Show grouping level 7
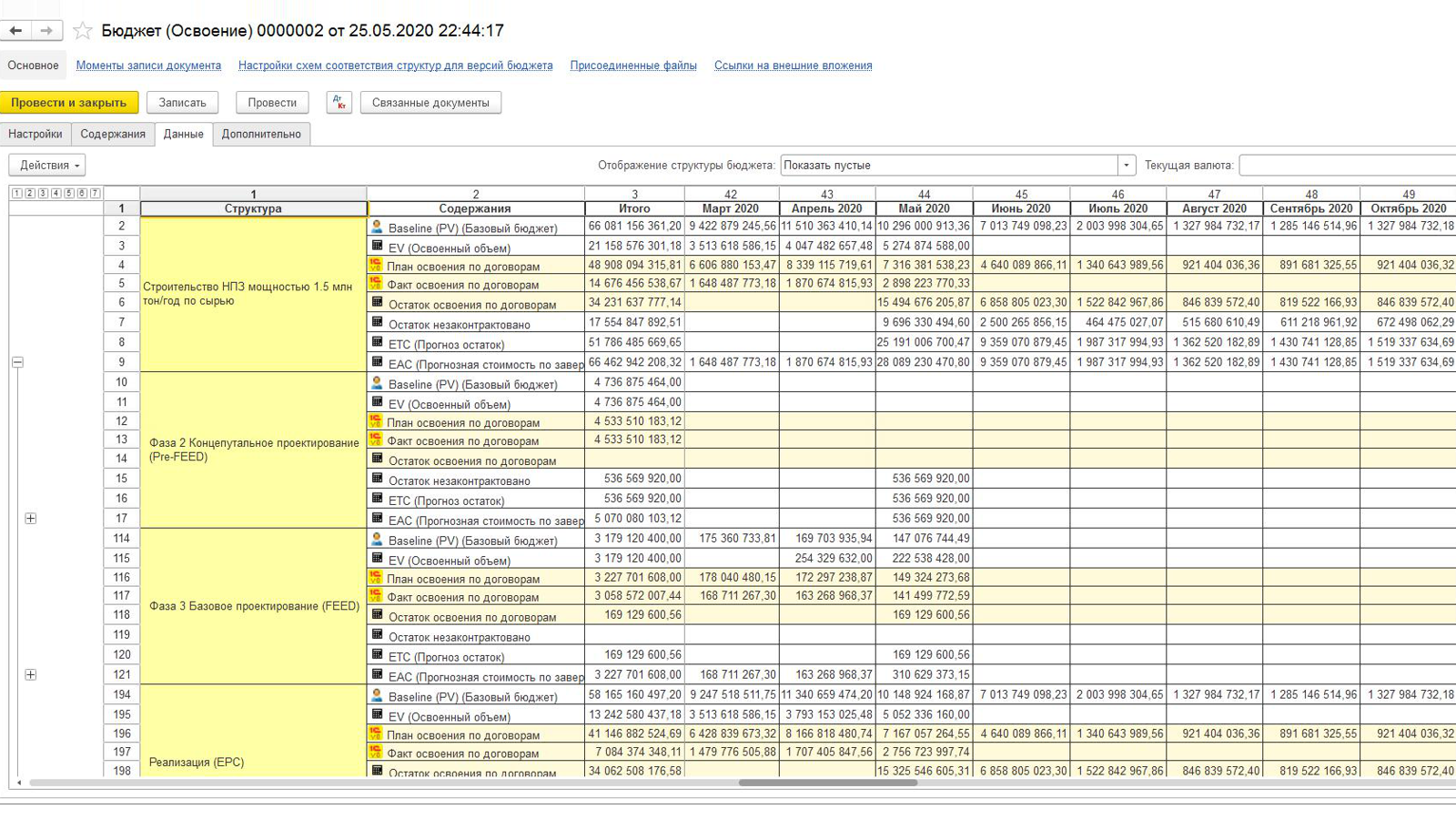 click(x=95, y=193)
